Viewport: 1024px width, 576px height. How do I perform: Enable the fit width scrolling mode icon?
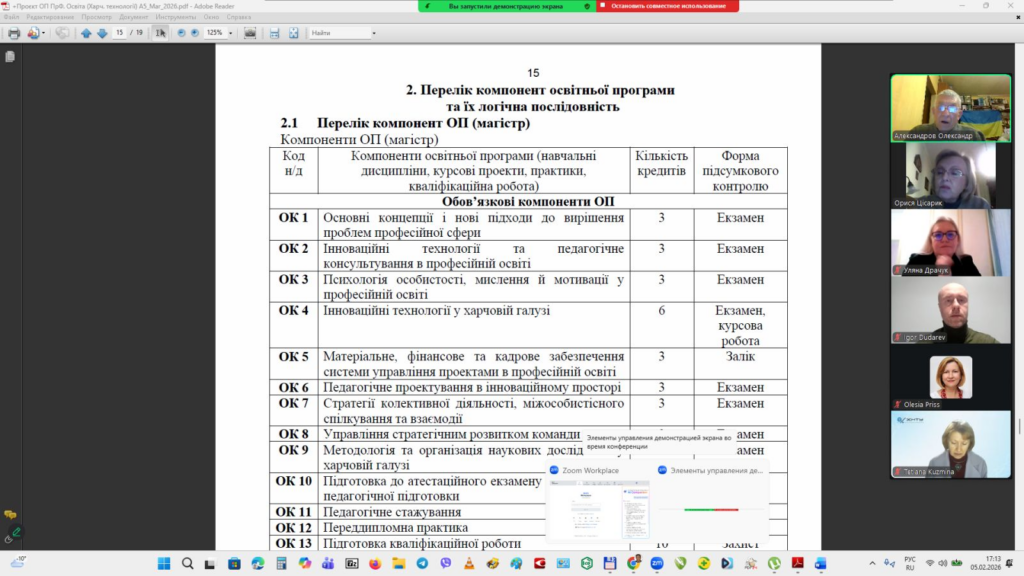275,33
